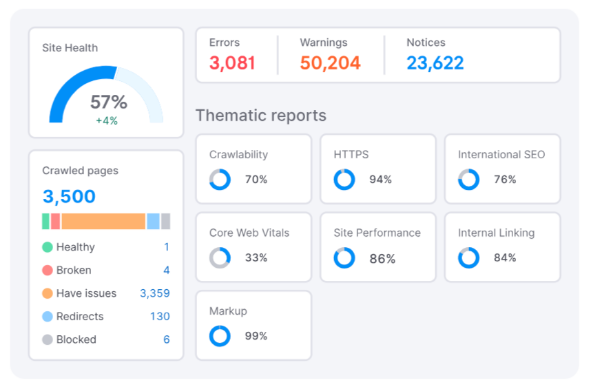Click the Healthy legend label
591x391 pixels.
point(75,247)
